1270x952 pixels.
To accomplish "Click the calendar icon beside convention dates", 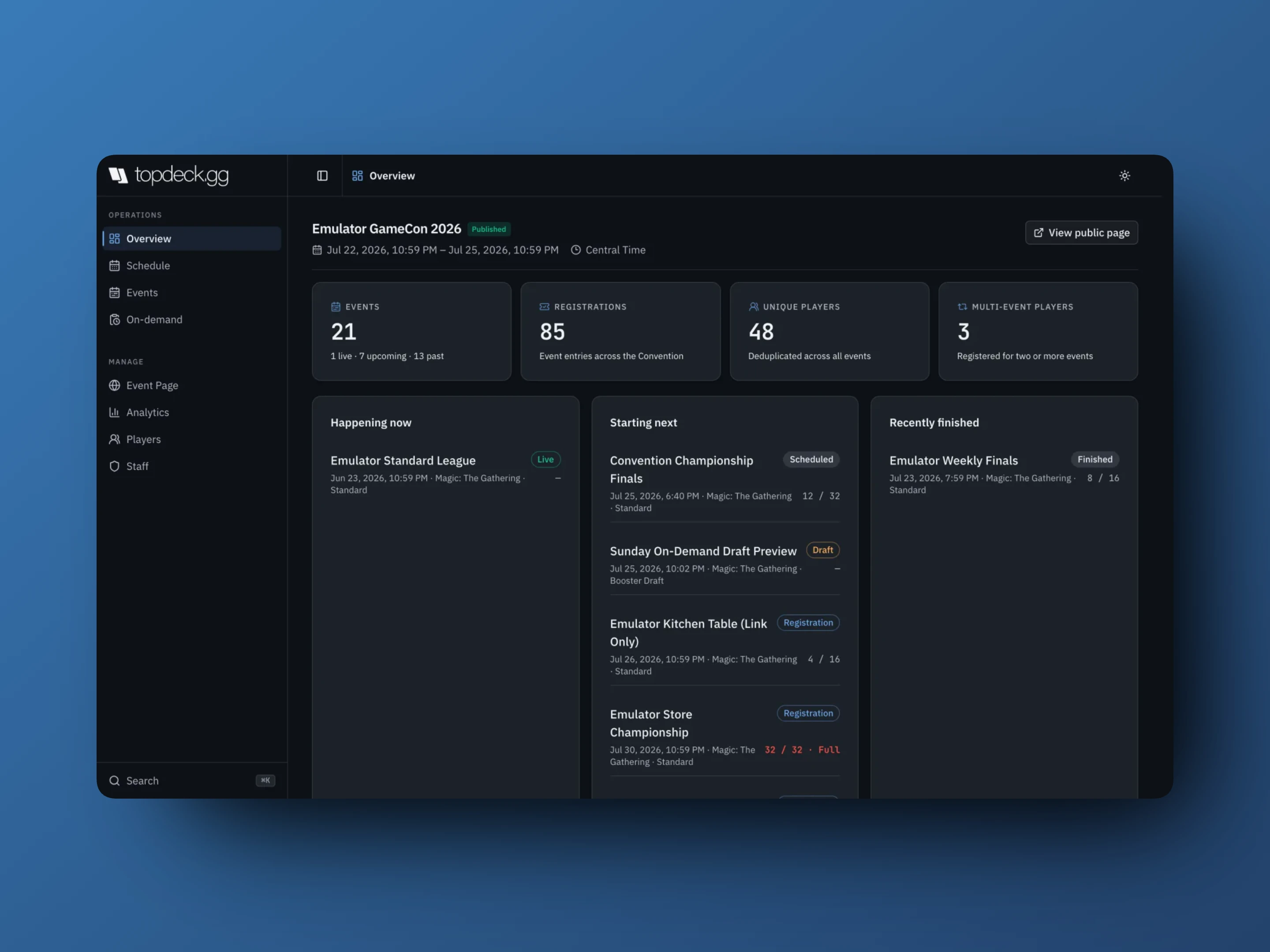I will [x=317, y=250].
